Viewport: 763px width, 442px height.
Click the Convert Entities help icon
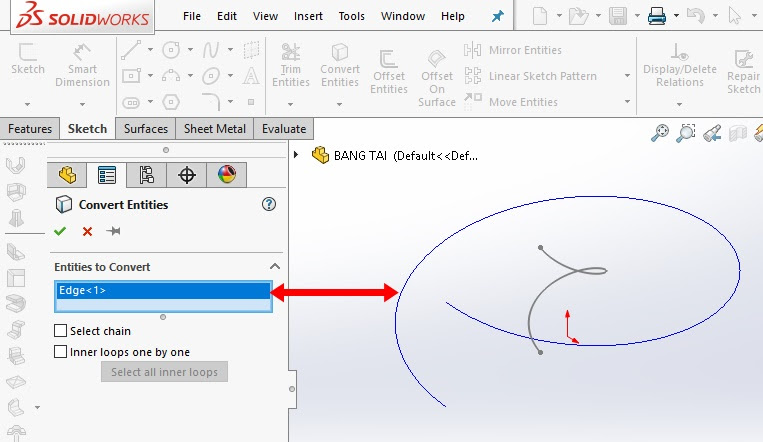click(269, 204)
